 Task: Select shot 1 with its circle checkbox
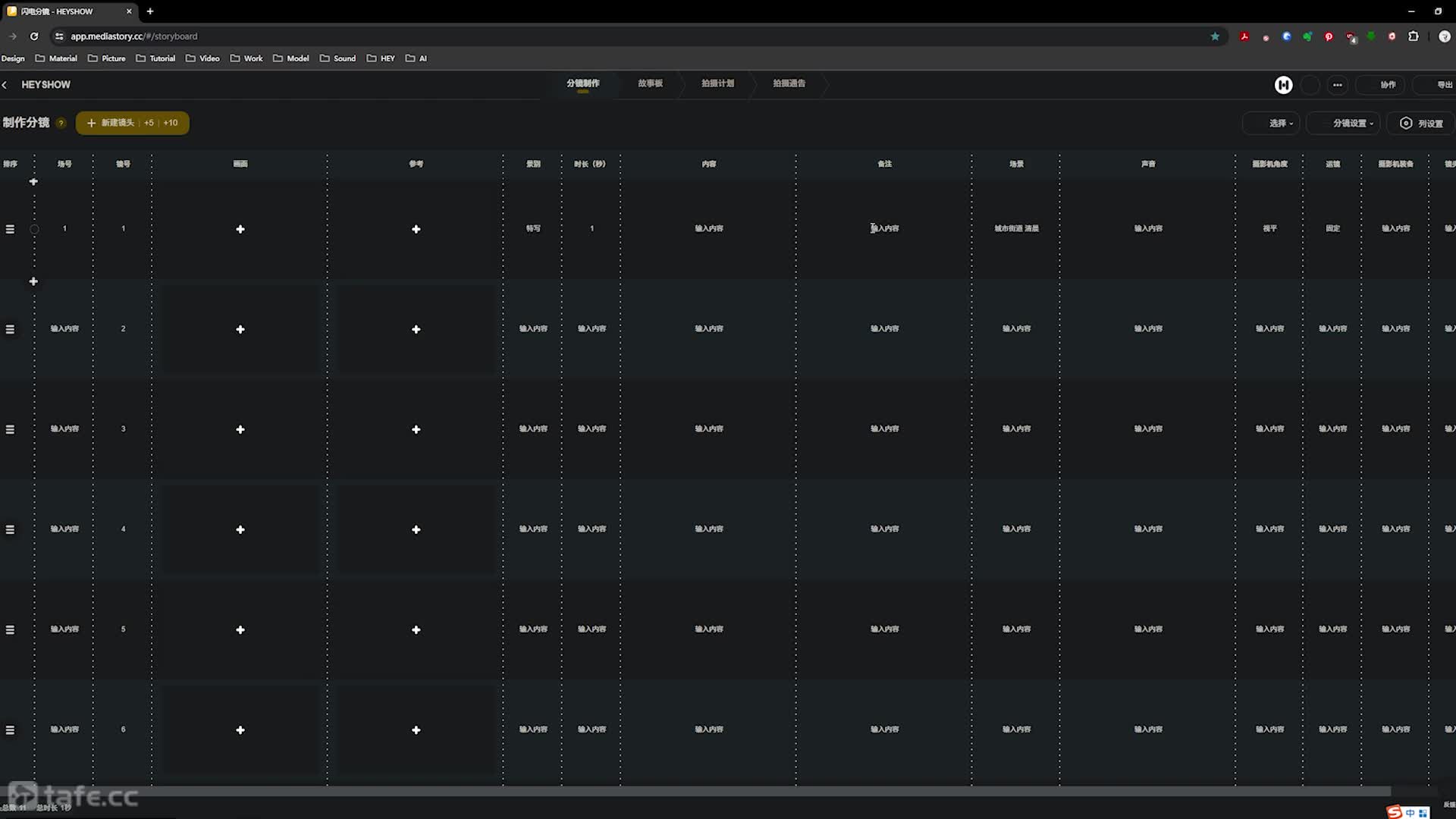34,229
